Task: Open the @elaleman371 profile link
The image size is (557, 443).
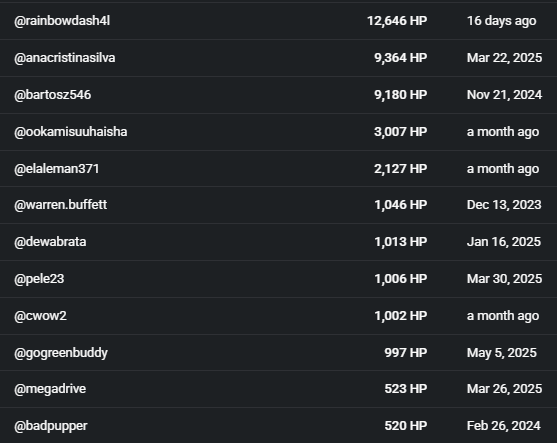Action: click(x=57, y=169)
